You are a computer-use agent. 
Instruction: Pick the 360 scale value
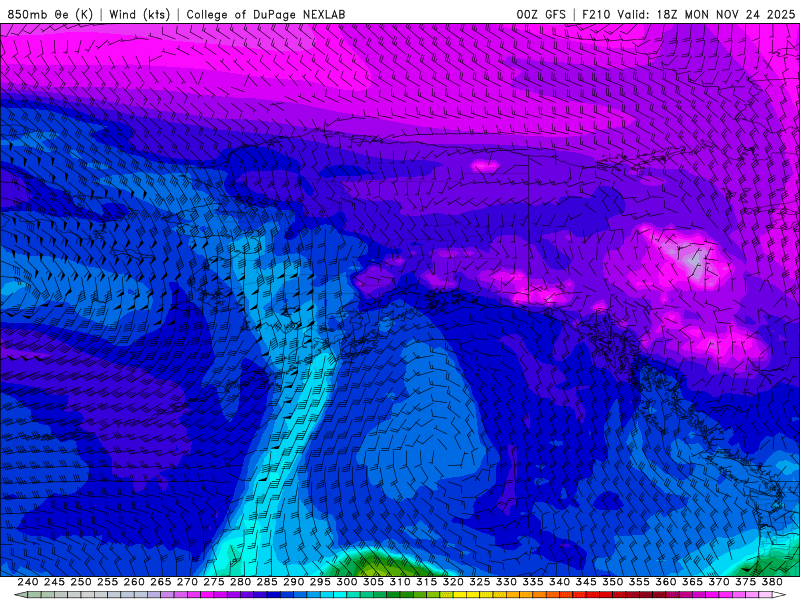tap(665, 582)
